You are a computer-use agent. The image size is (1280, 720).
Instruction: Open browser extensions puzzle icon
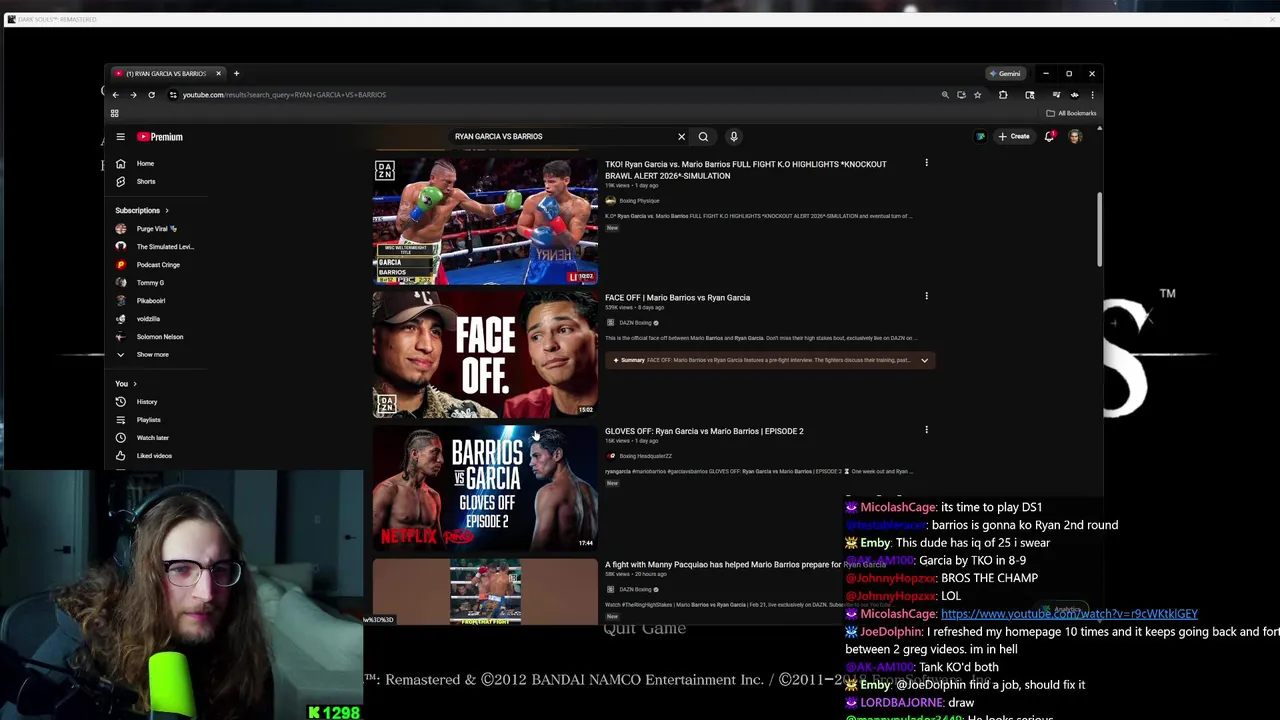(1003, 95)
